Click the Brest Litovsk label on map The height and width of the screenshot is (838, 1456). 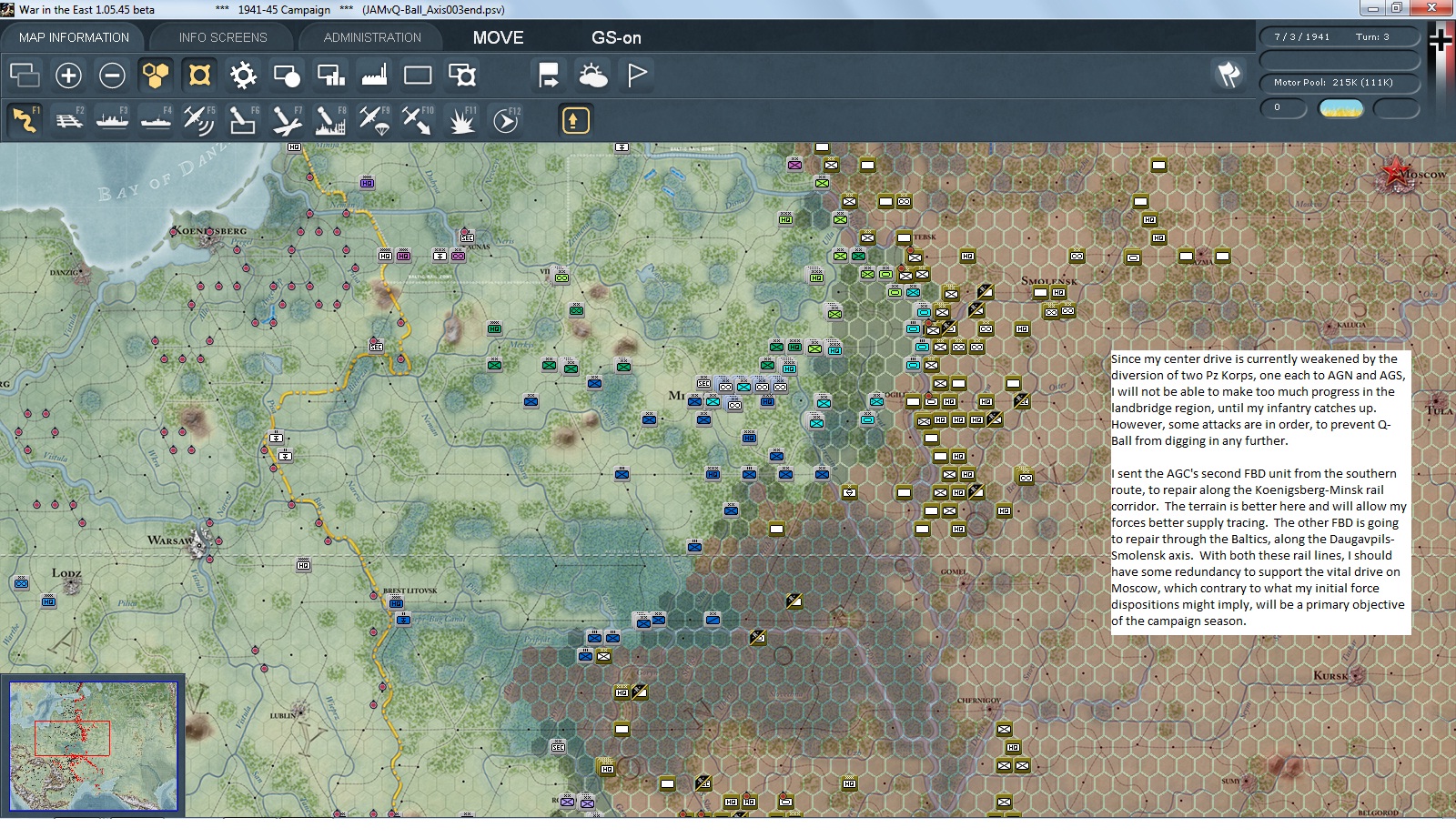409,591
